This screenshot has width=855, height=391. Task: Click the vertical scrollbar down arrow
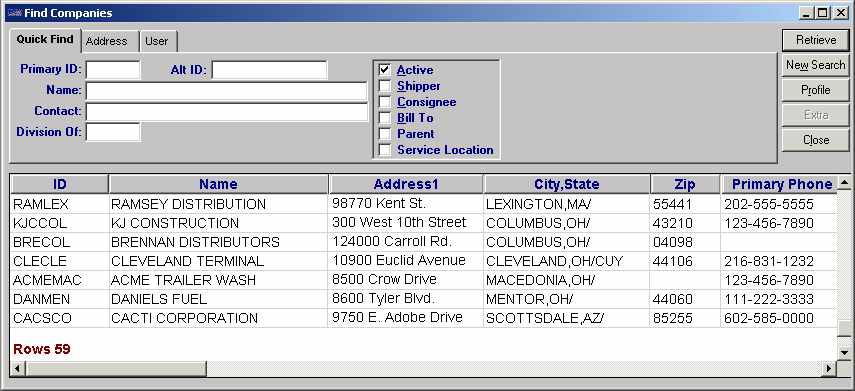pos(844,353)
